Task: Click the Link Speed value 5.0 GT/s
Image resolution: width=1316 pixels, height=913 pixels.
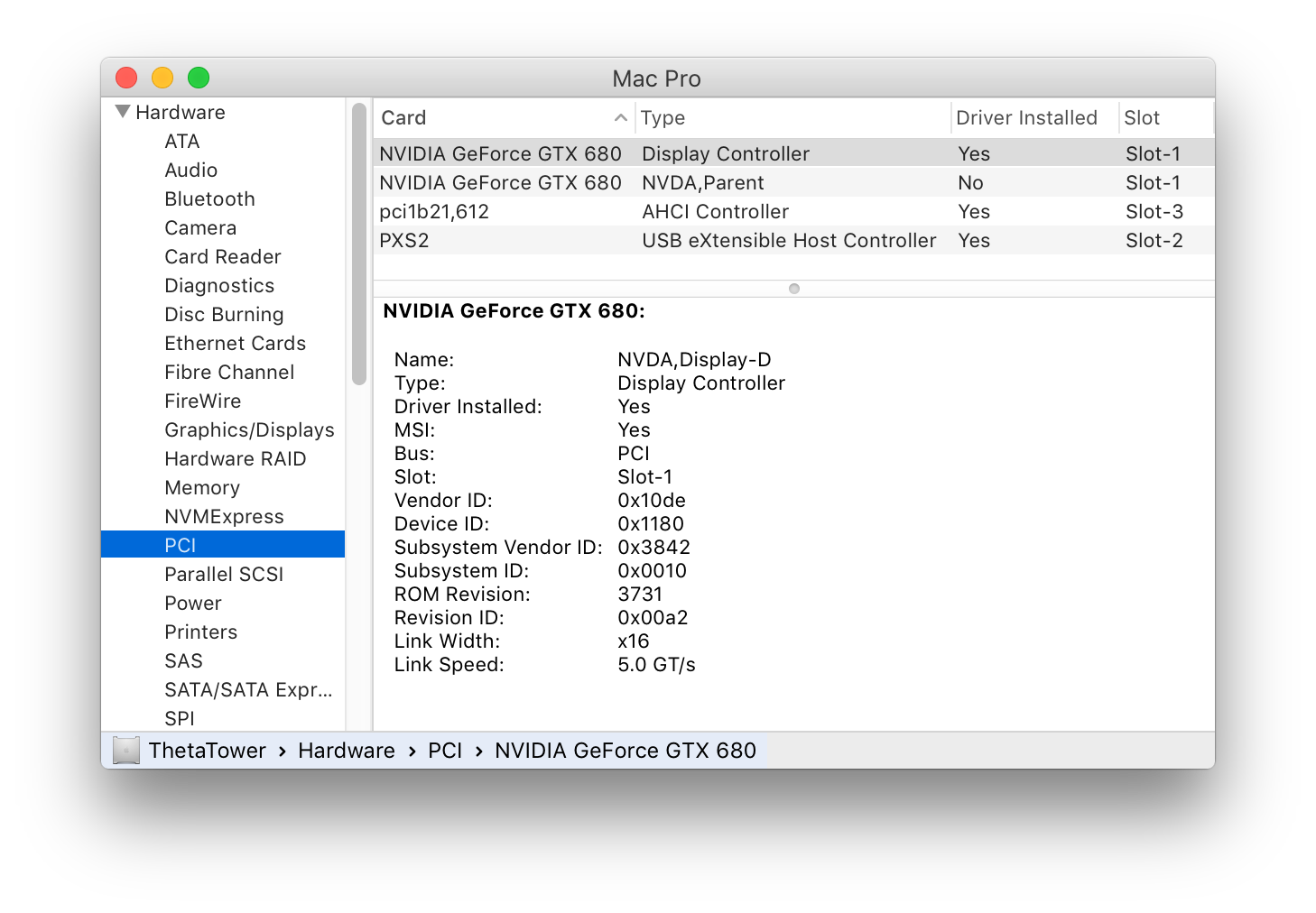Action: (657, 664)
